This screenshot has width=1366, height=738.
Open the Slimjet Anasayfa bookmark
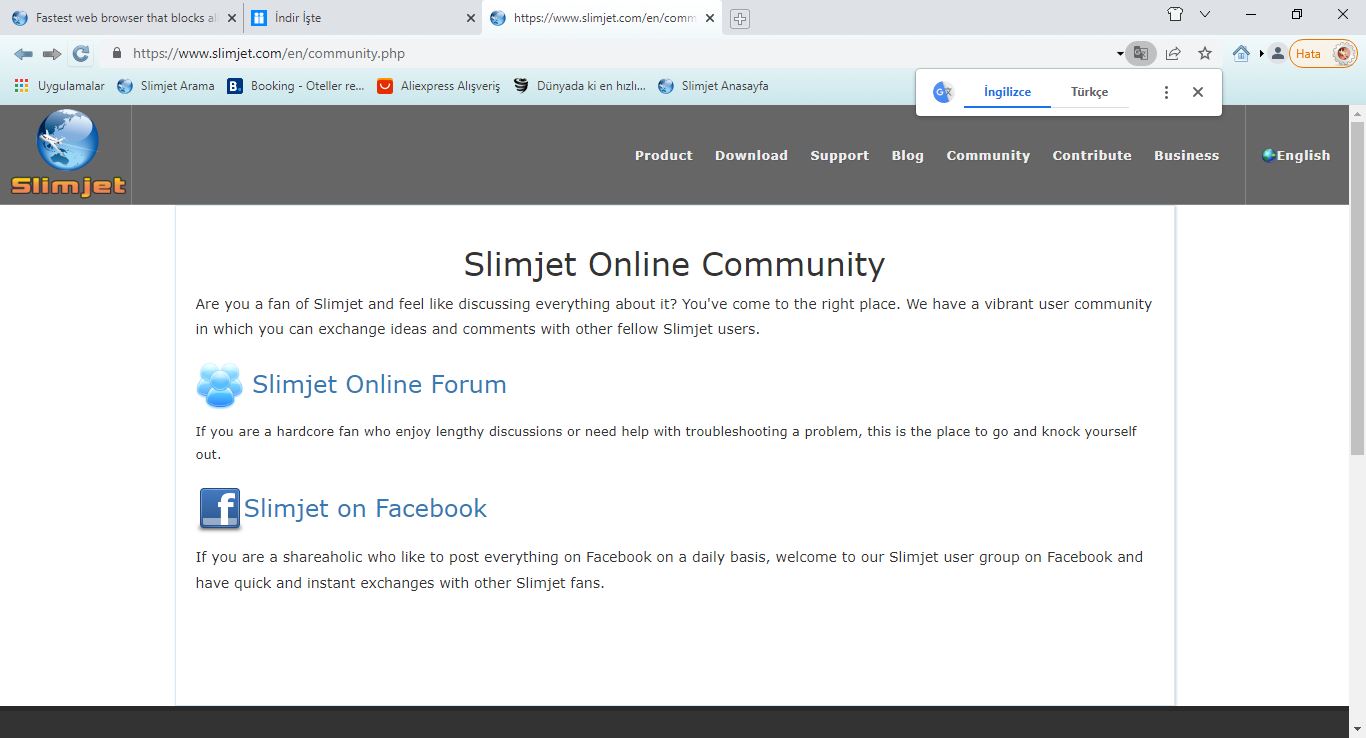click(x=714, y=86)
